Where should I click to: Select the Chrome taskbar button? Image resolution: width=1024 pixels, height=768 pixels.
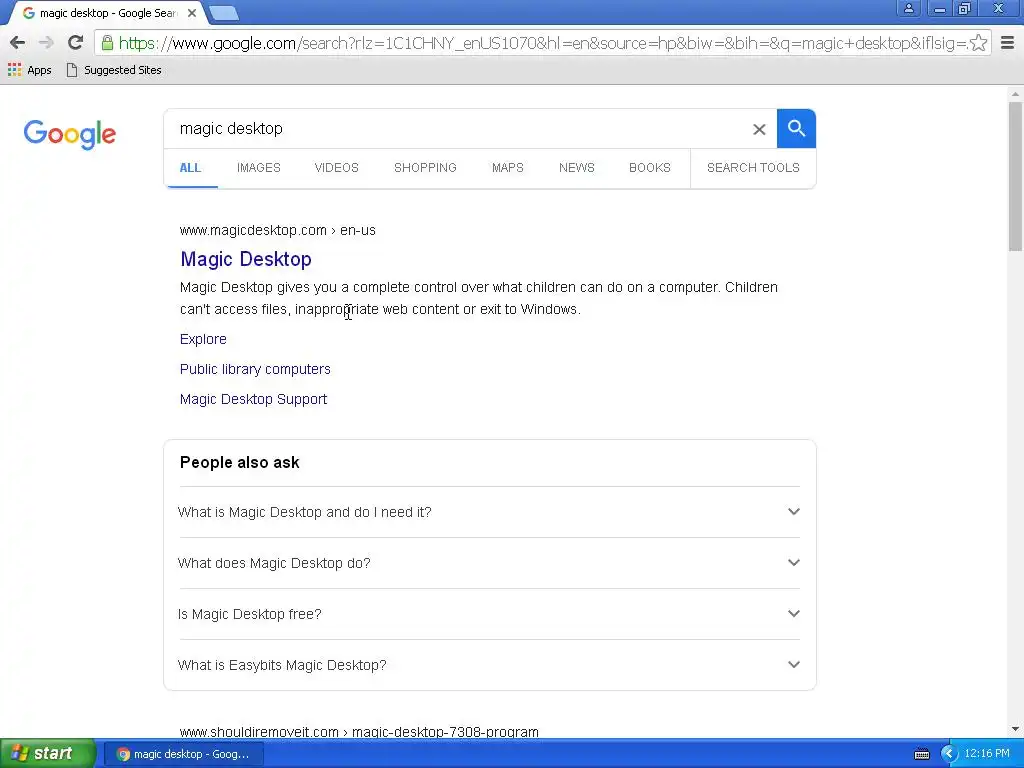click(184, 754)
